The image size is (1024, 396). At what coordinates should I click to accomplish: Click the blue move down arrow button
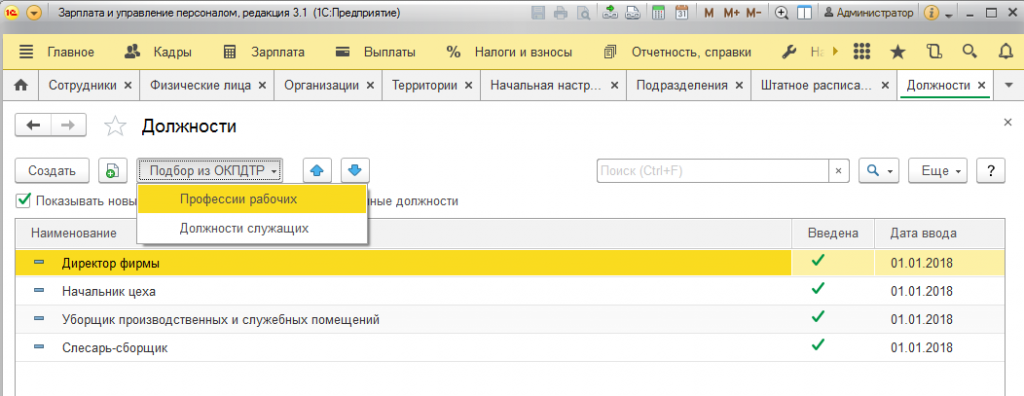(355, 171)
